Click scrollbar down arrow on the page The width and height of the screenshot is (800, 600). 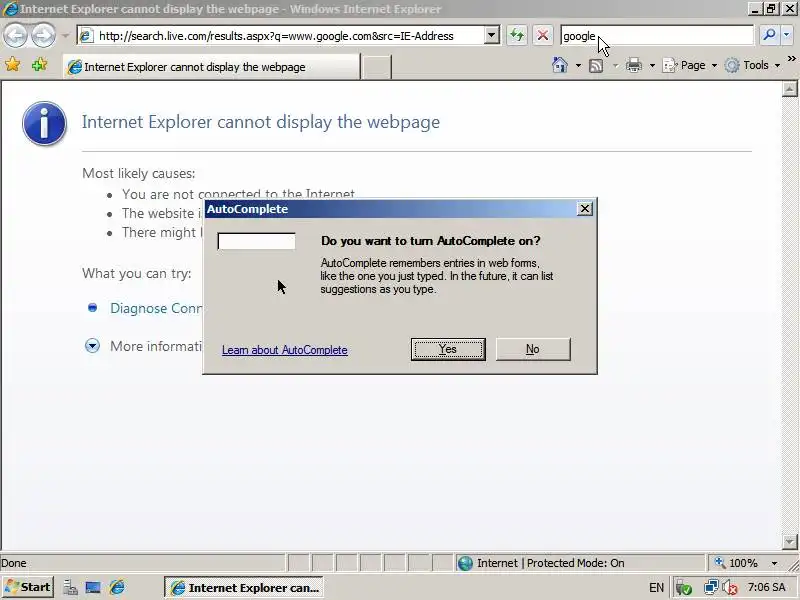pyautogui.click(x=789, y=542)
